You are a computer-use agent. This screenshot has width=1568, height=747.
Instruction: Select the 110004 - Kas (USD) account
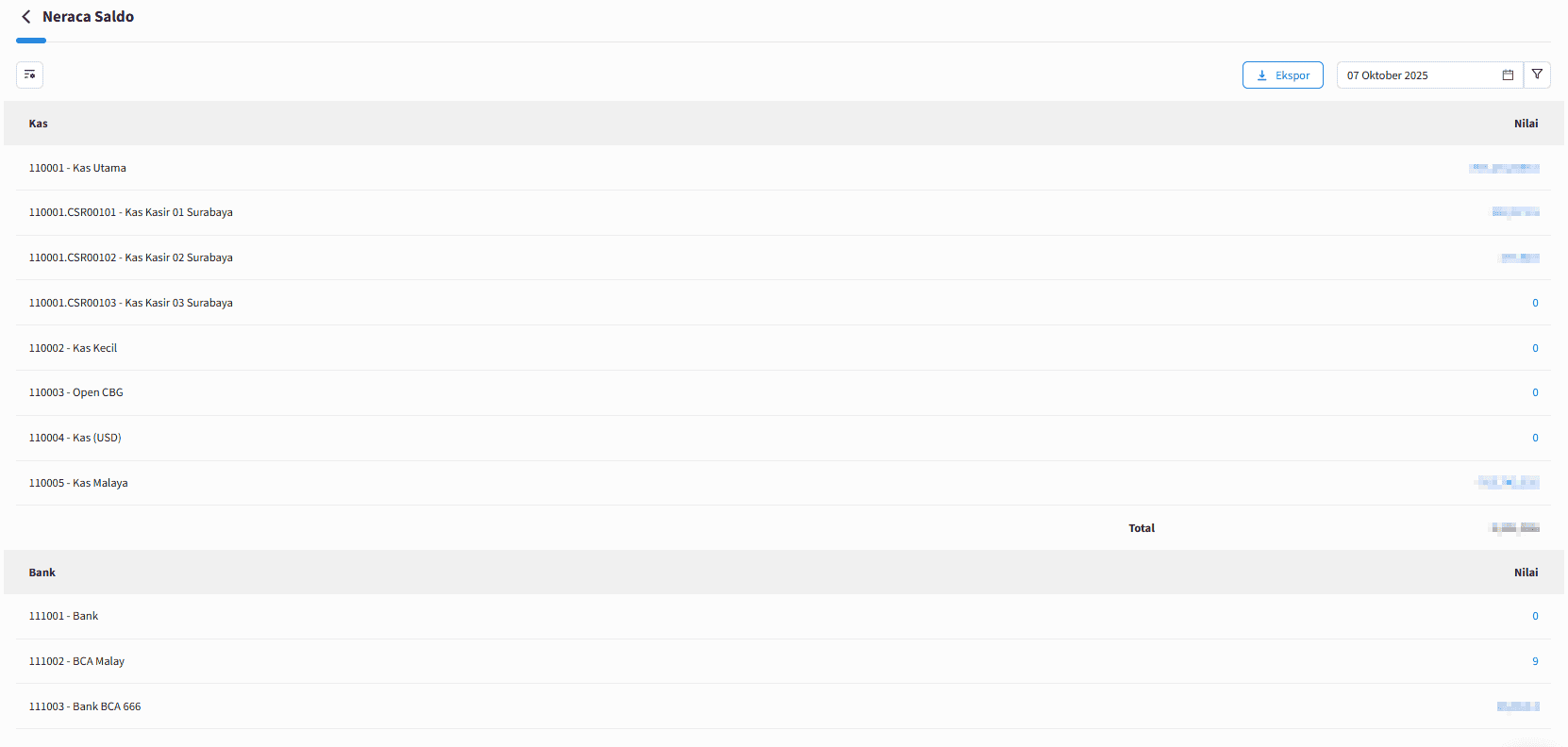click(x=75, y=438)
